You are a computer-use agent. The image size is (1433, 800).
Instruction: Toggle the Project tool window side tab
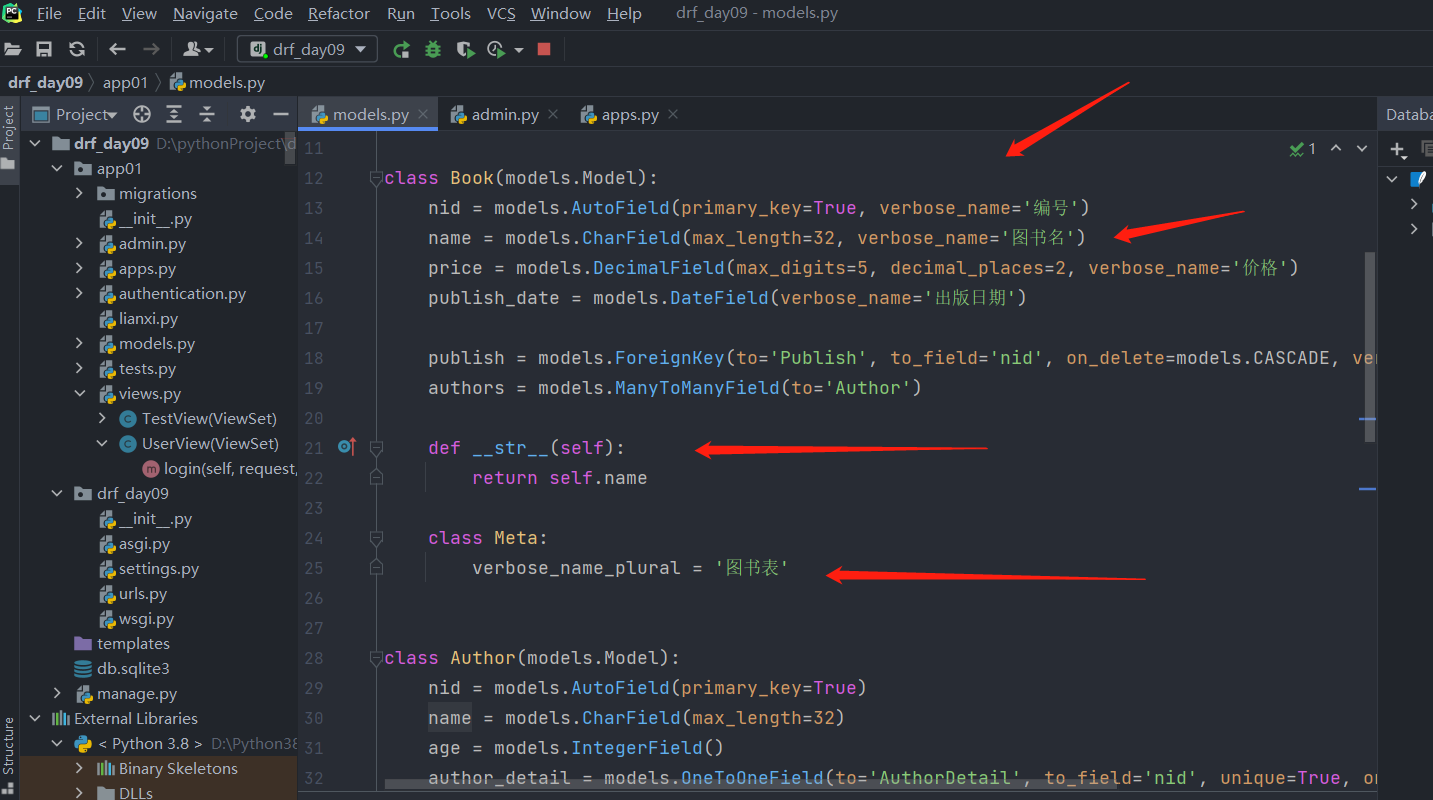click(9, 138)
